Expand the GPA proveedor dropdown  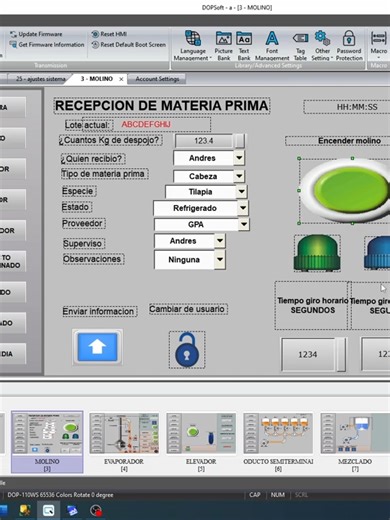tap(244, 224)
